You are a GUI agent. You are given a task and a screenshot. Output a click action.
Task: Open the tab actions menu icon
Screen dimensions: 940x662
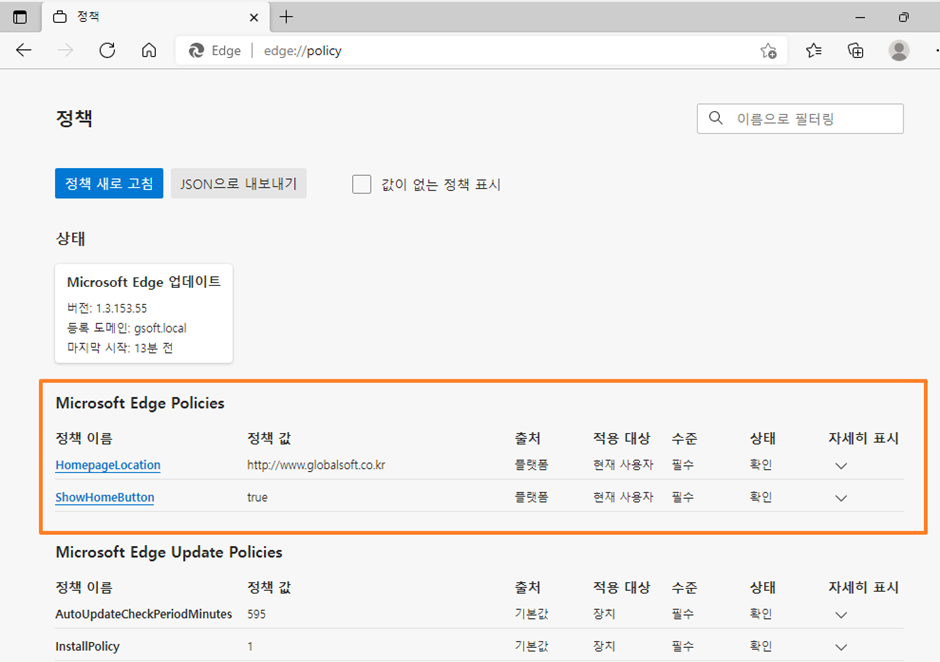(20, 17)
